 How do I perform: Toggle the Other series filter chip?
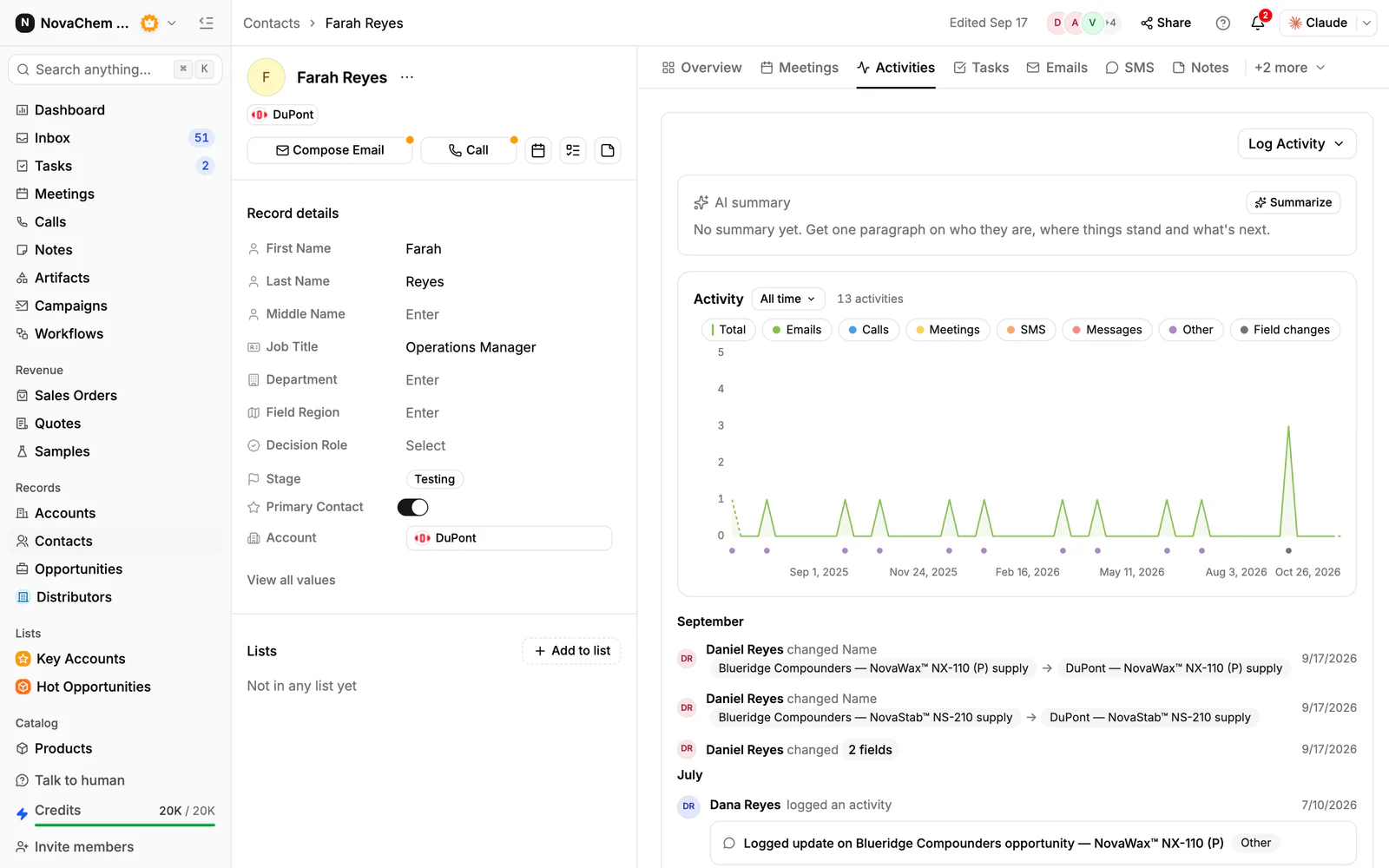click(x=1191, y=330)
